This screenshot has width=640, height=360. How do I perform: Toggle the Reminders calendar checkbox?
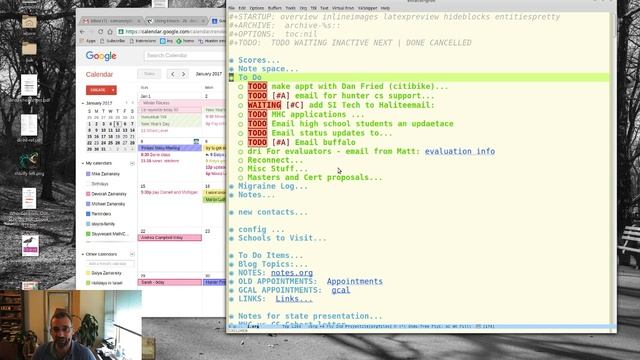coord(88,214)
